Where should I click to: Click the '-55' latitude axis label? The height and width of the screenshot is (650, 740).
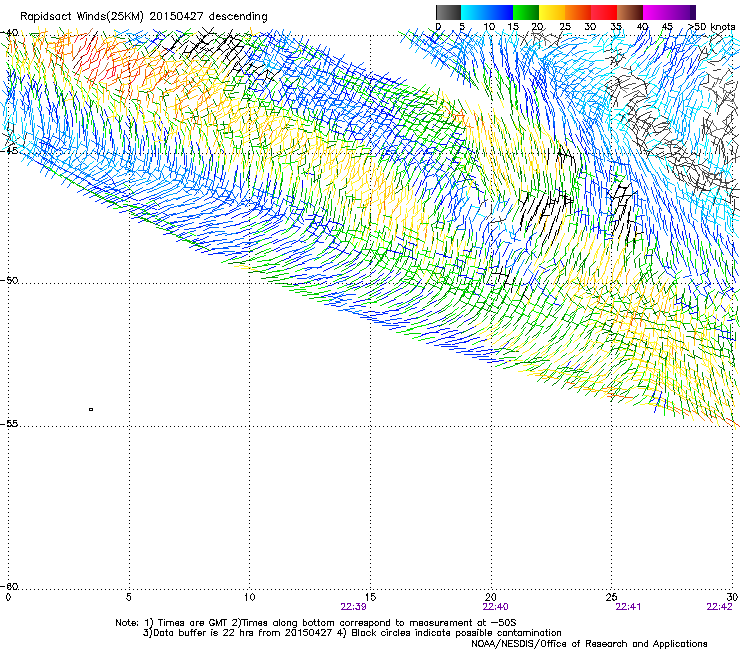coord(10,423)
